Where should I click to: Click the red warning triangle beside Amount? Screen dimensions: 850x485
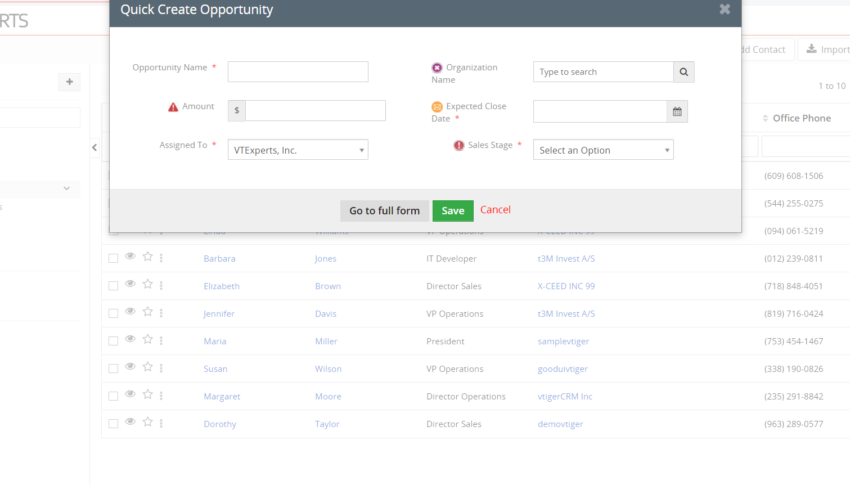[x=173, y=107]
